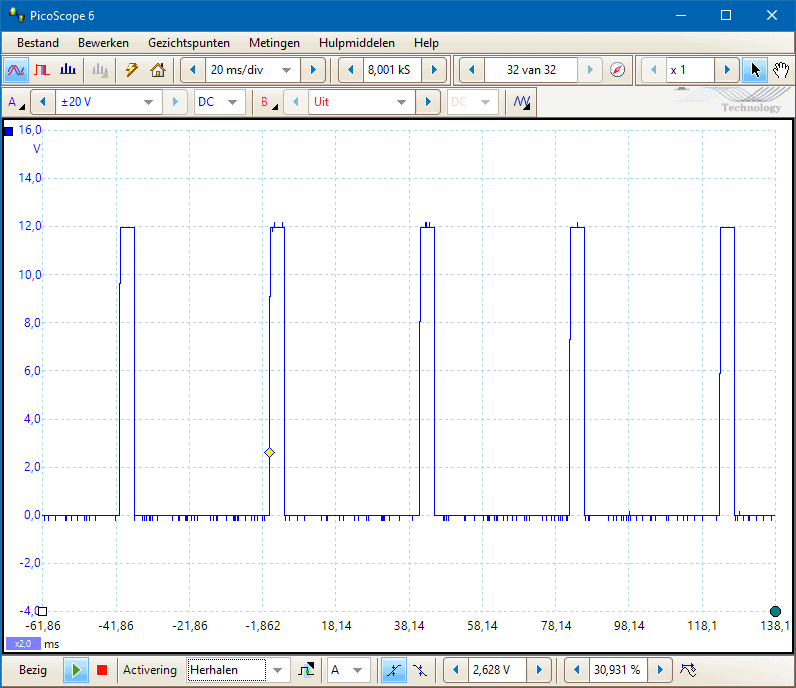Open the Hulpmiddelen menu

(x=356, y=43)
